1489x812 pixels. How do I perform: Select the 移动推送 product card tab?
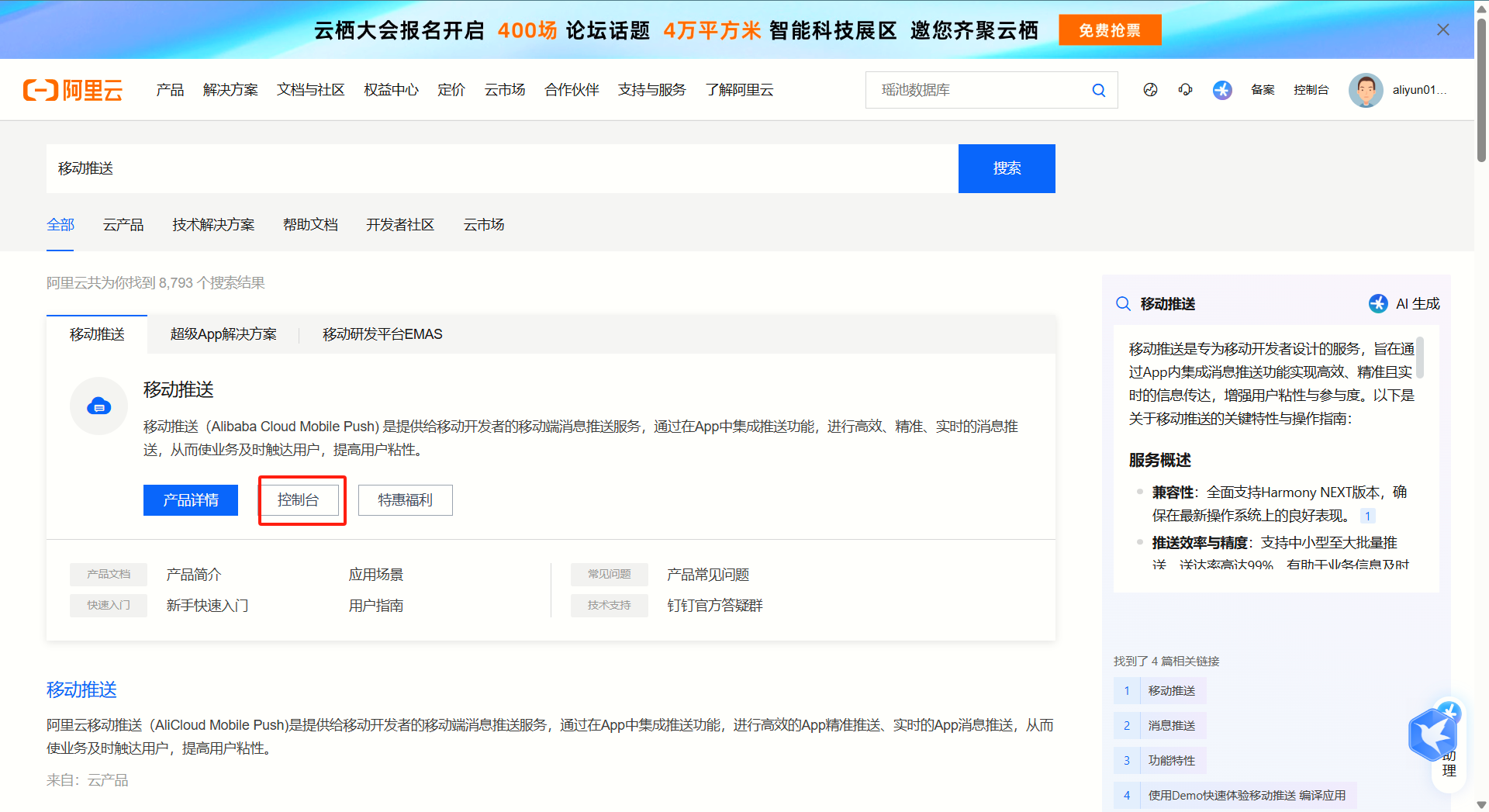(97, 334)
